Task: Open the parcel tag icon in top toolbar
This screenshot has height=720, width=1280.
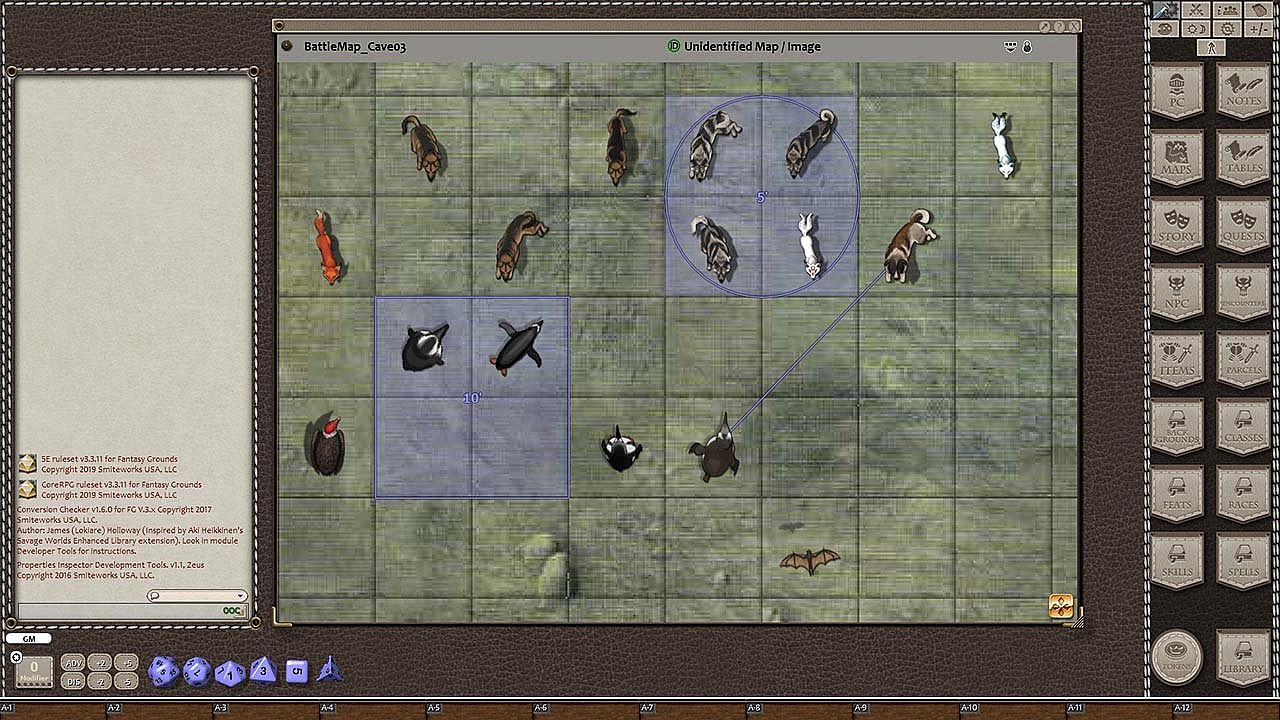Action: coord(1260,10)
